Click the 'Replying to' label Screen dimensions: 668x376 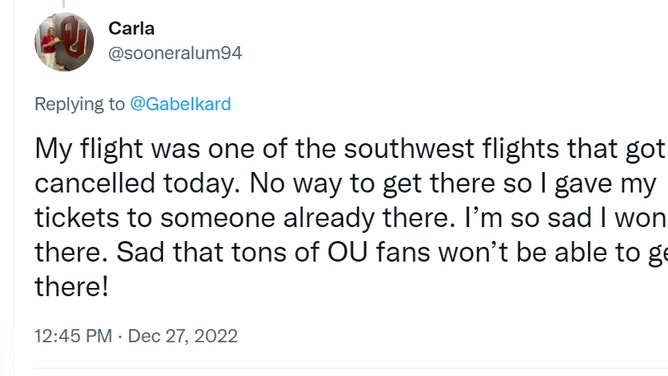(x=80, y=104)
